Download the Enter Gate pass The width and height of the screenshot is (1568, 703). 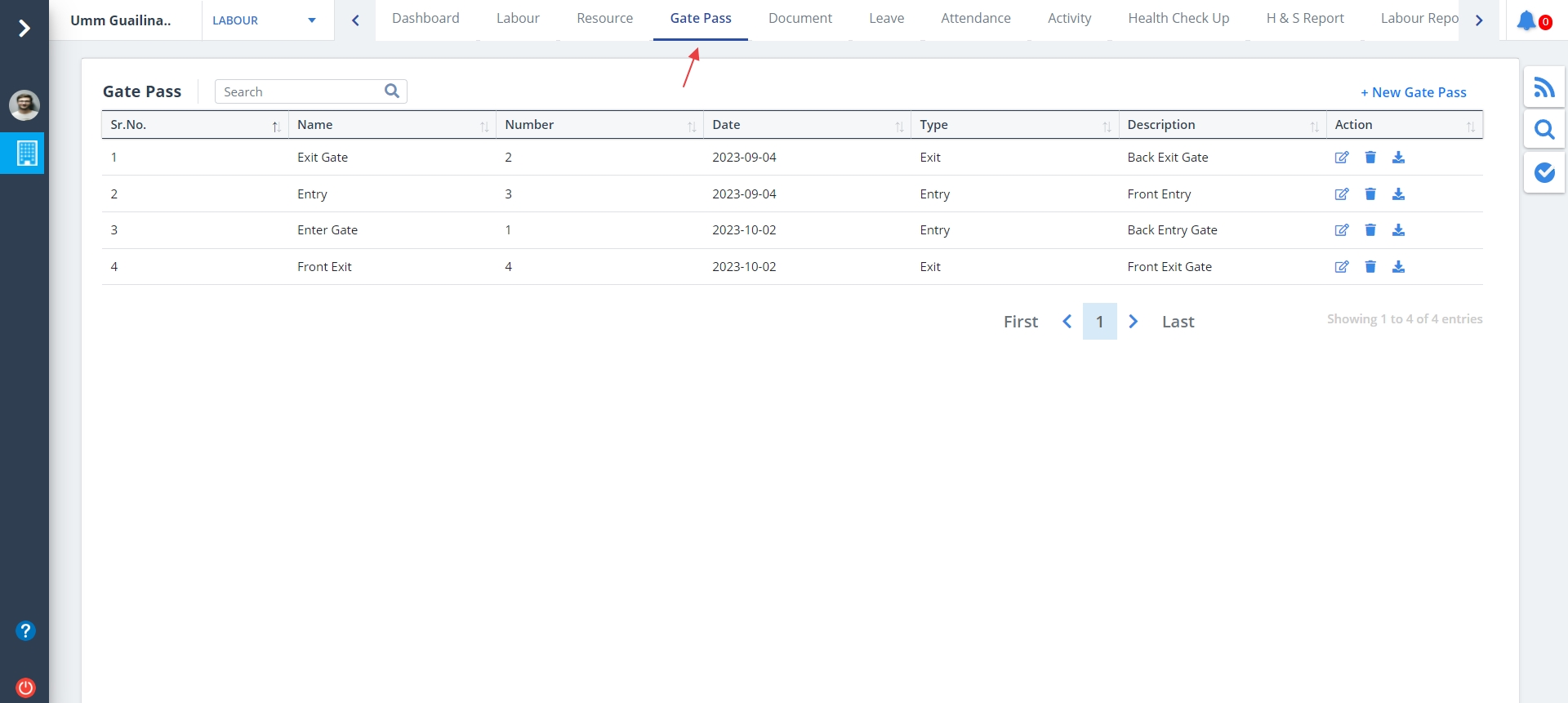tap(1398, 230)
